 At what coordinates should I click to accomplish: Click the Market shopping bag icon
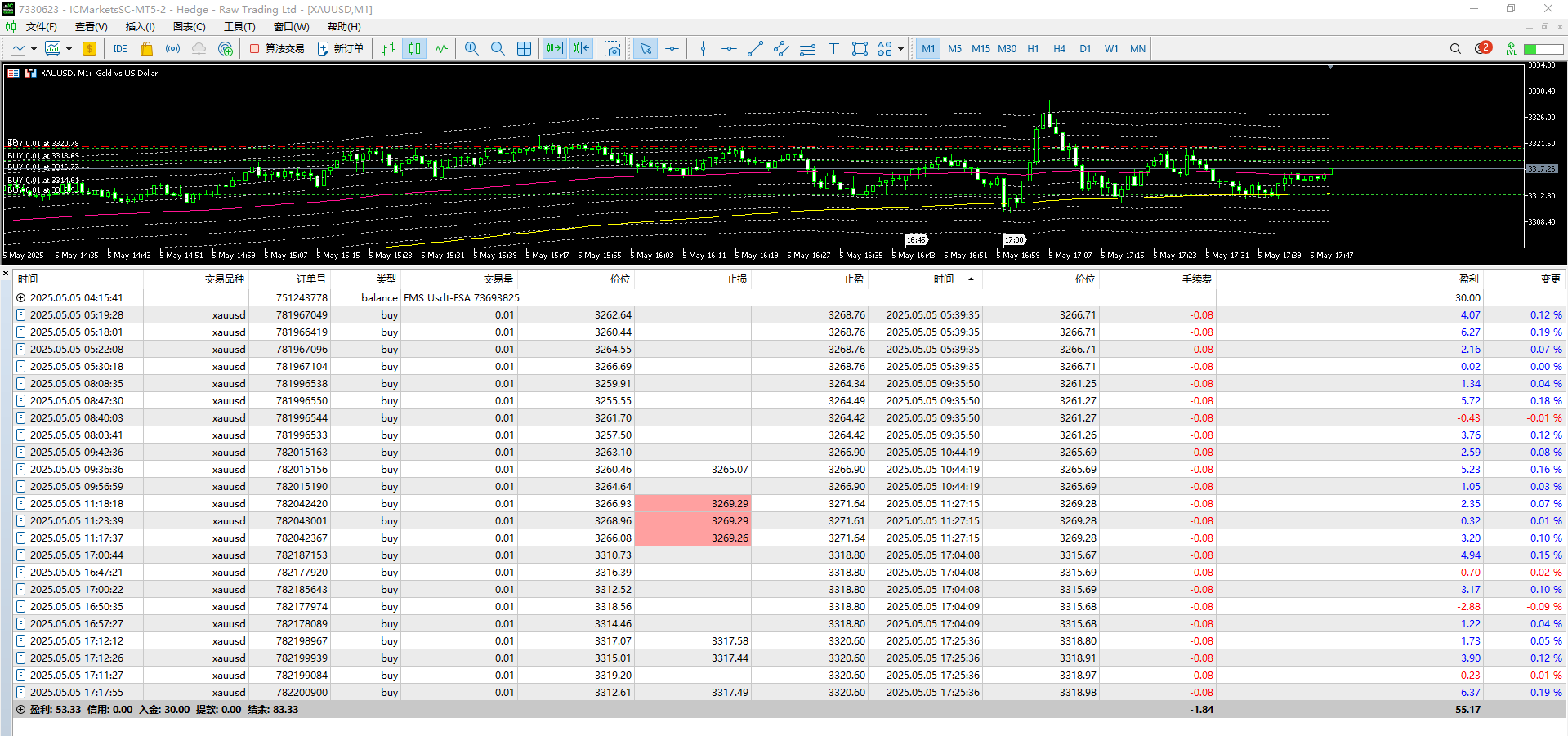147,49
